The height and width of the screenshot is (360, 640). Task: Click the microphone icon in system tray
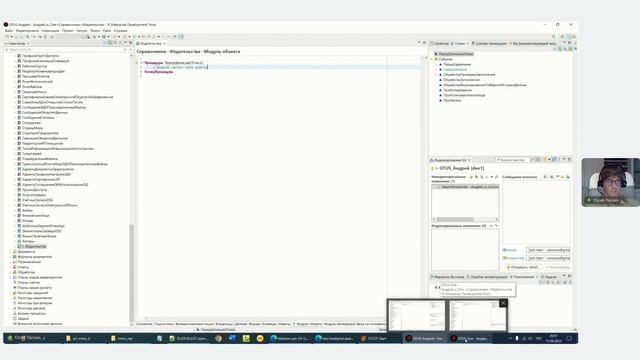point(517,338)
